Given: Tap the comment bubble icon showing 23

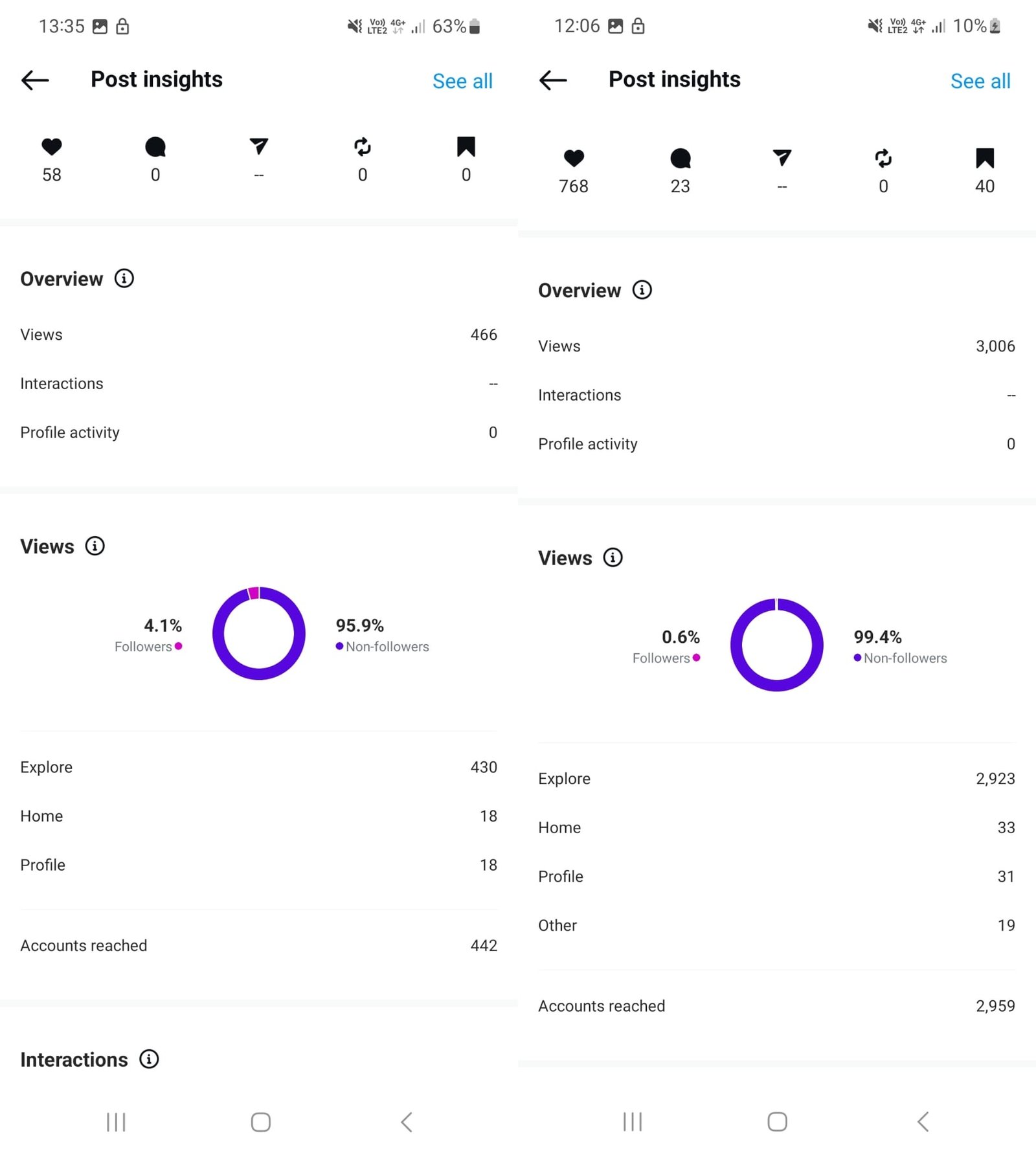Looking at the screenshot, I should tap(680, 158).
